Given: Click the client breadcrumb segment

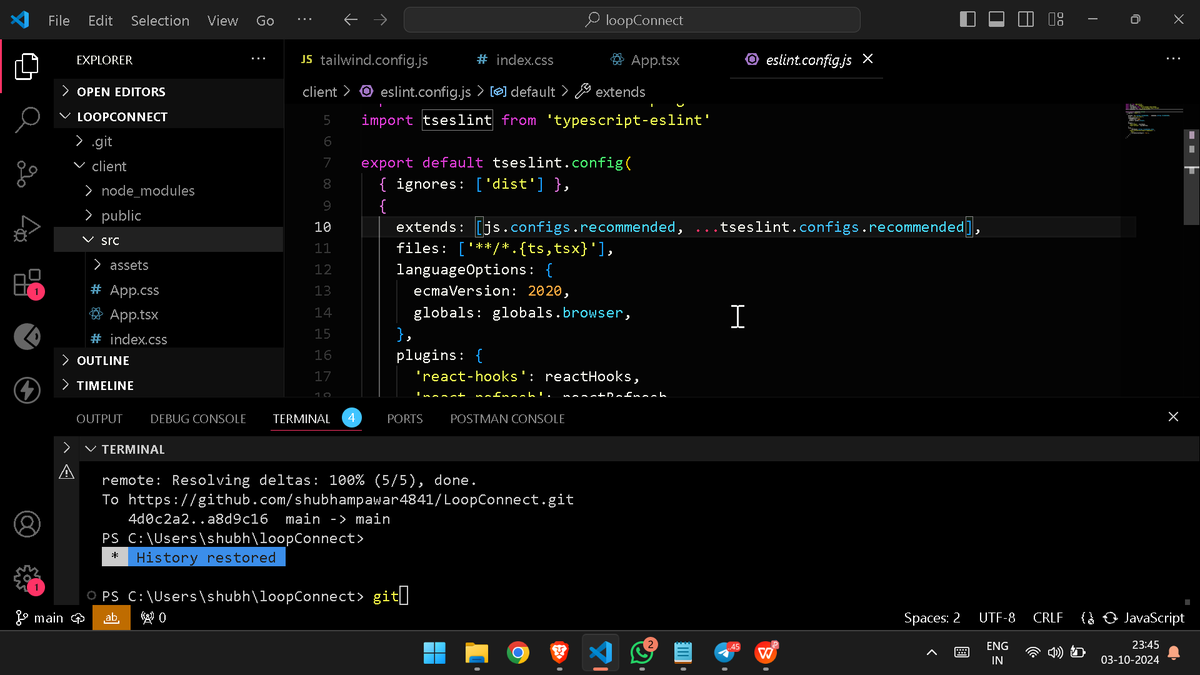Looking at the screenshot, I should [320, 91].
